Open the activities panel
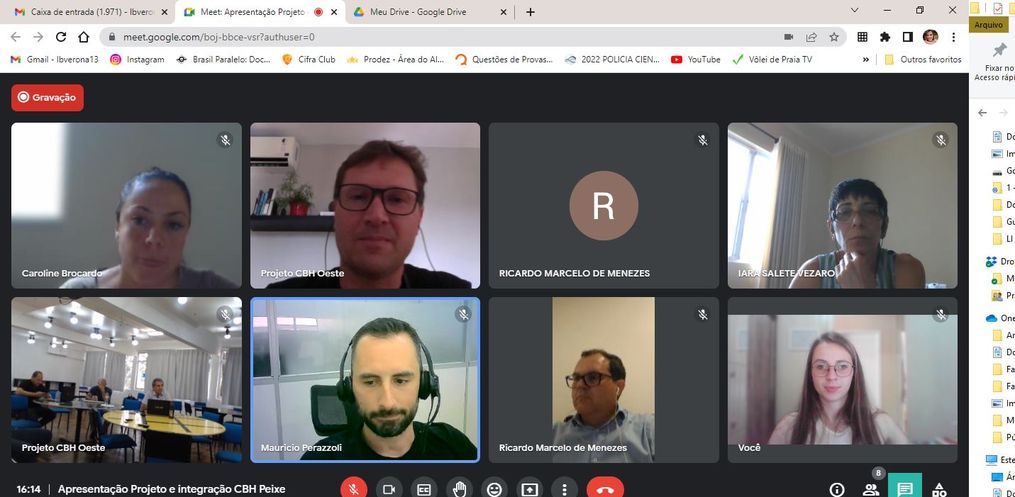 click(939, 489)
